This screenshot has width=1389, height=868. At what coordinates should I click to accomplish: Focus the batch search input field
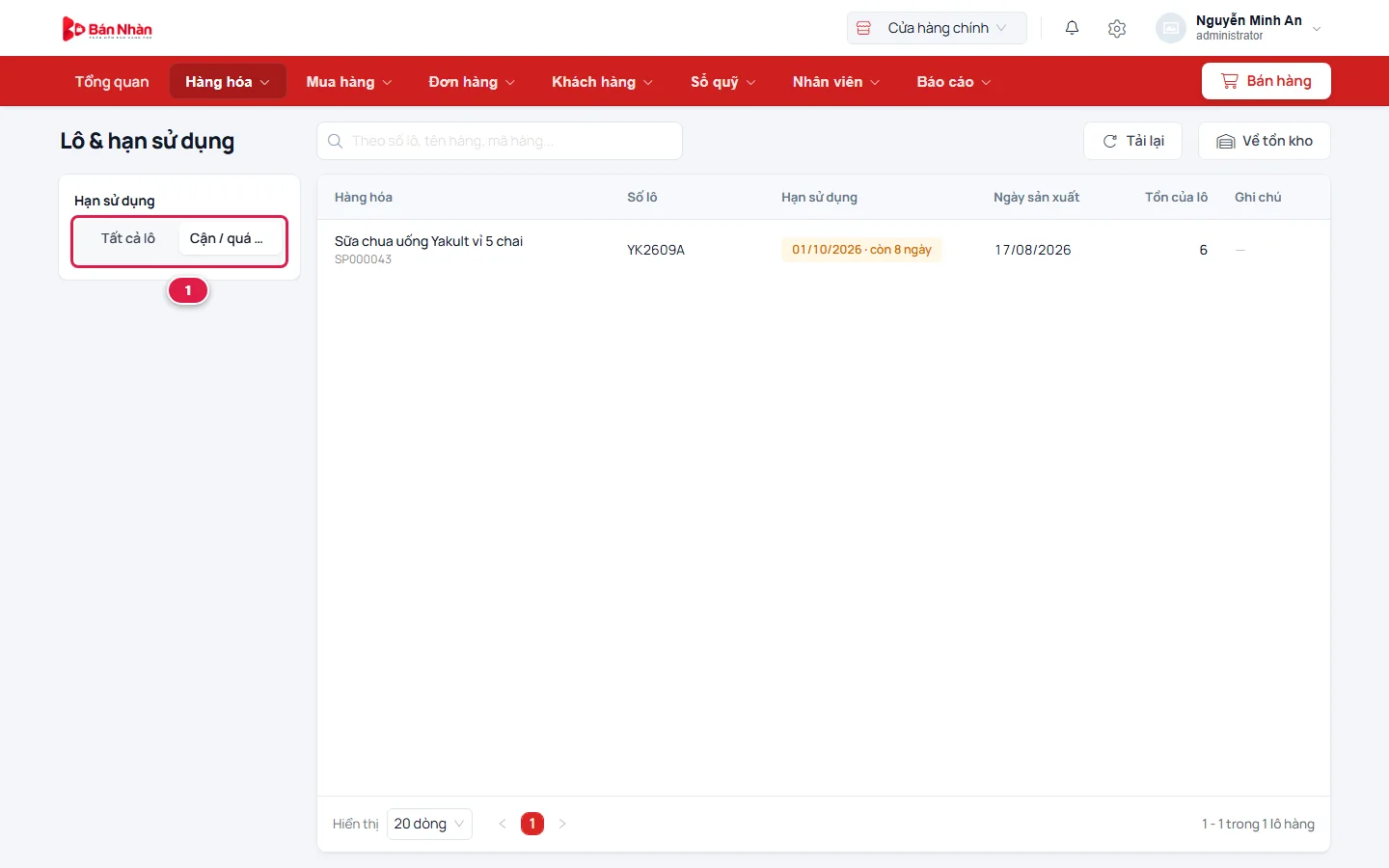pyautogui.click(x=500, y=141)
